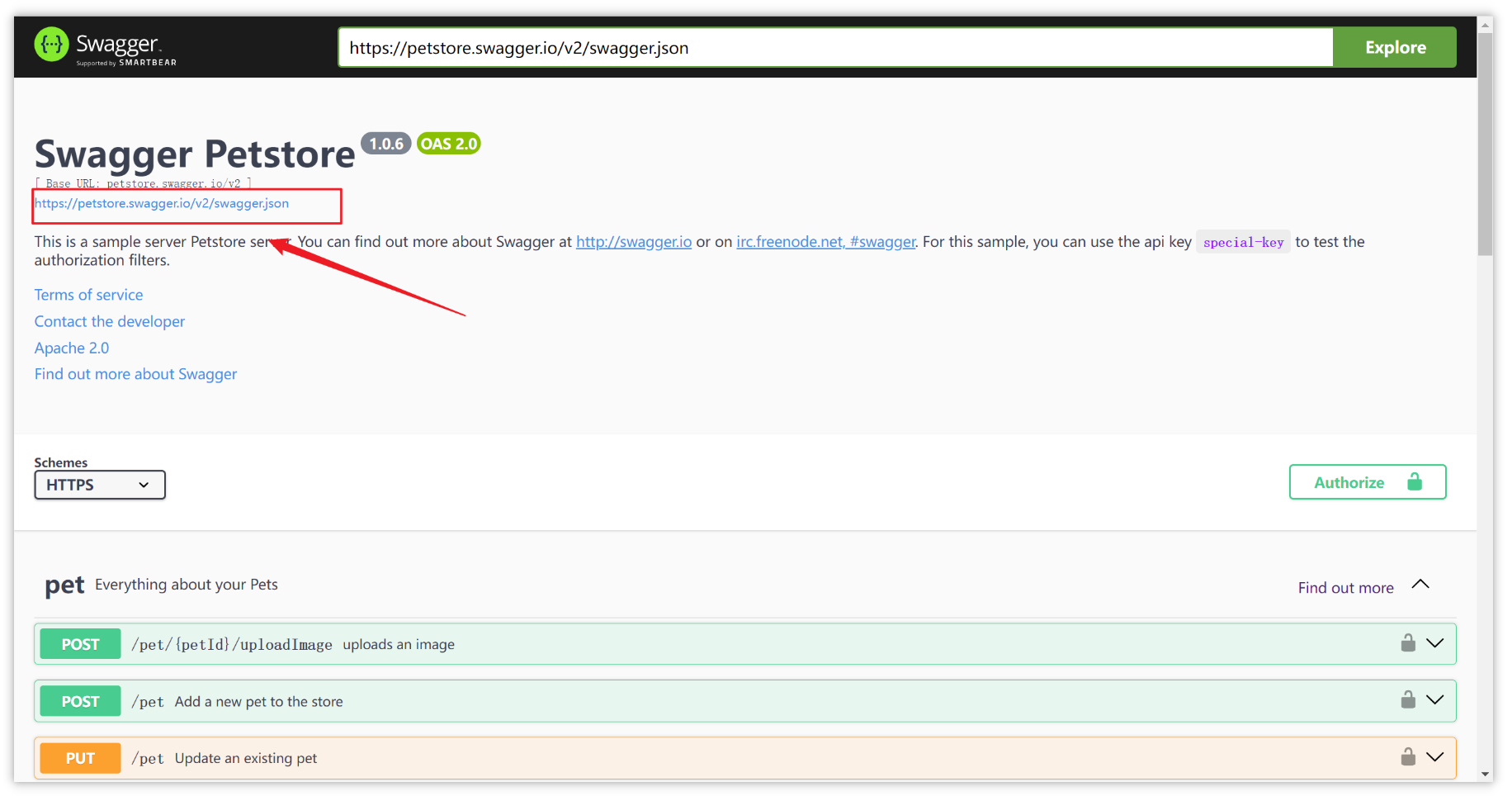Expand the Add a new pet endpoint
The image size is (1512, 796).
[x=1435, y=700]
